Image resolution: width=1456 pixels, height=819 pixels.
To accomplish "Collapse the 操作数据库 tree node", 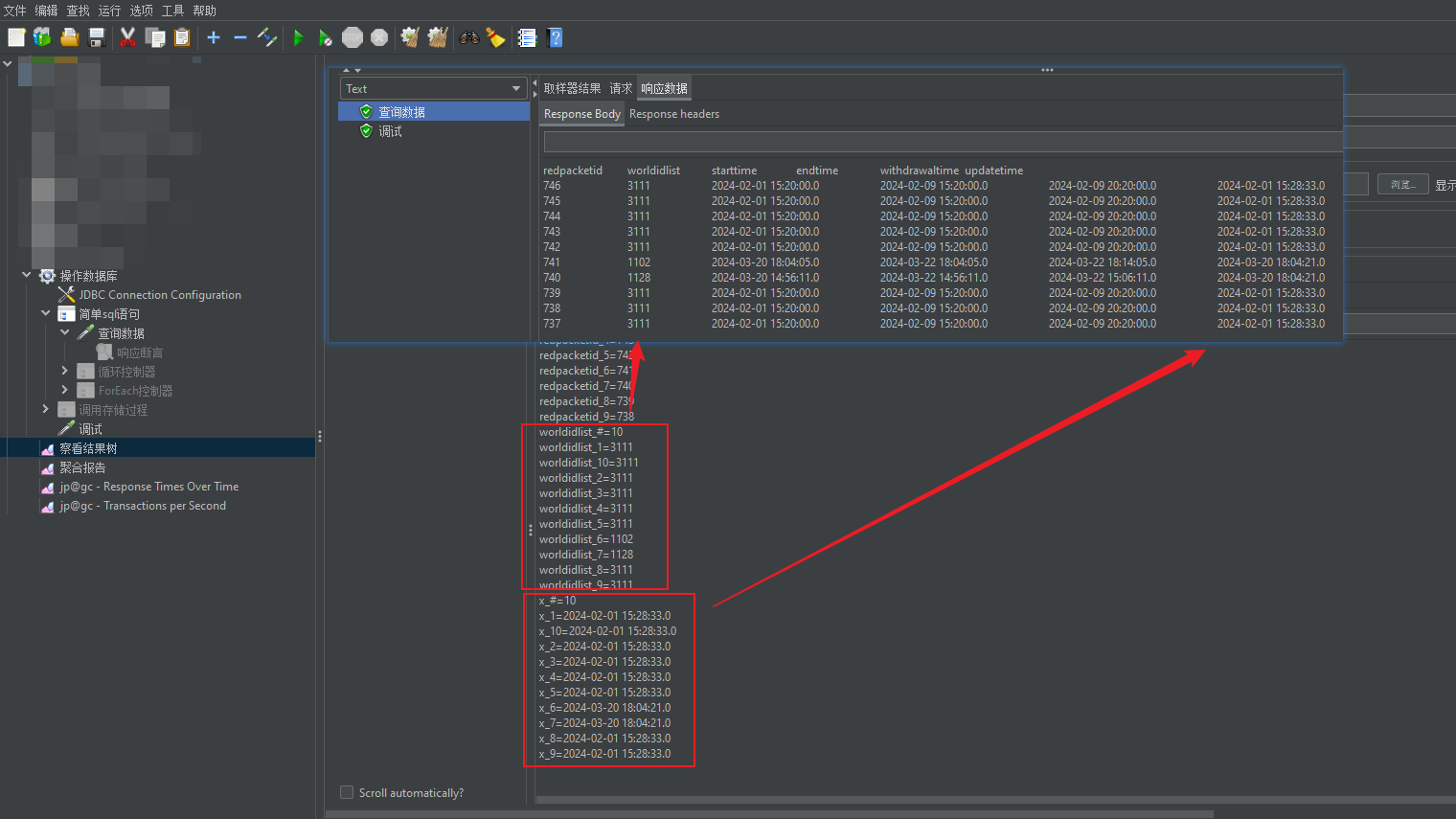I will 27,275.
